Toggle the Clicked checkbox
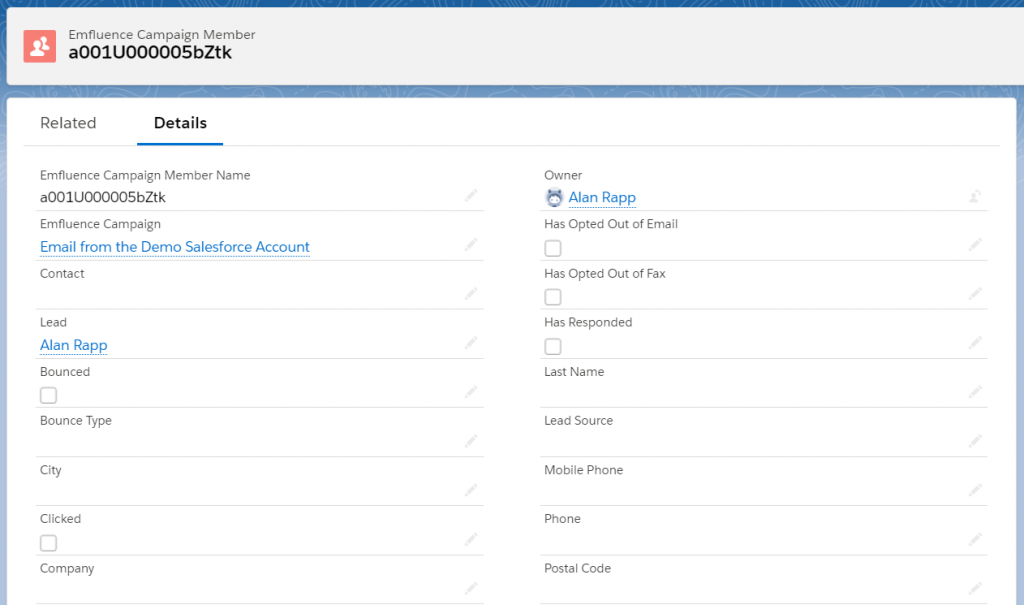Viewport: 1024px width, 605px height. 48,542
